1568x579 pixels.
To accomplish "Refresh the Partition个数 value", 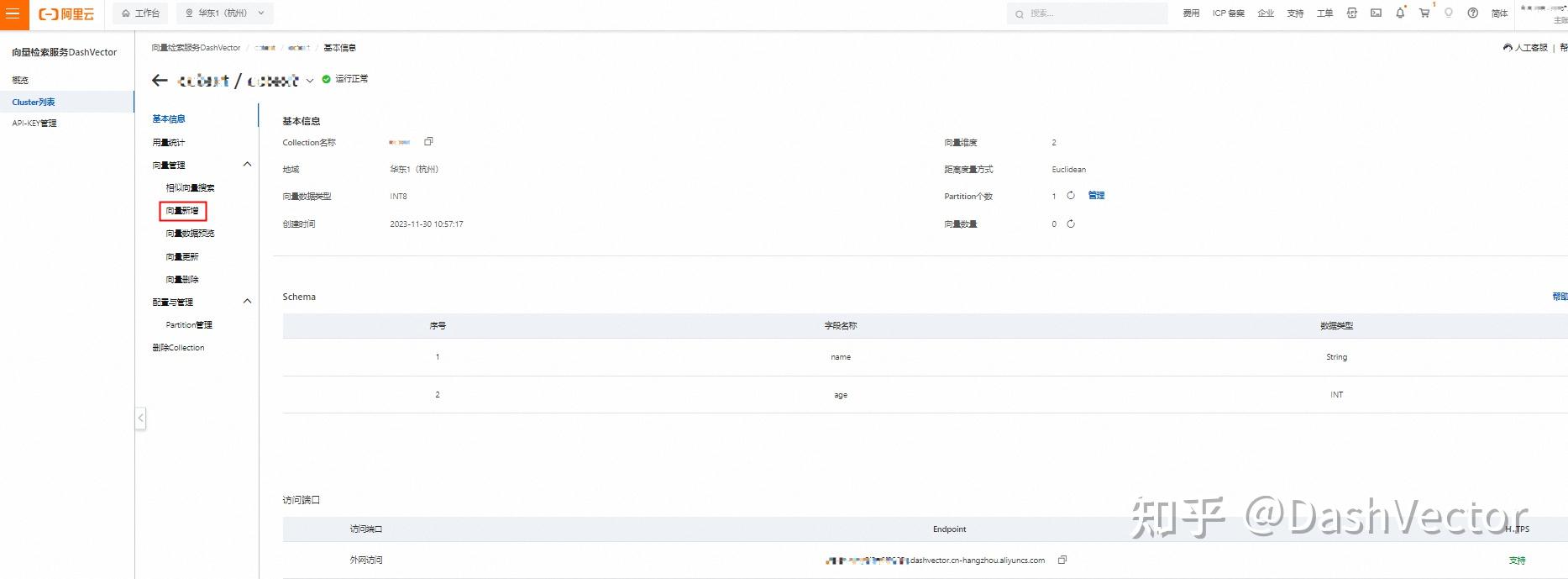I will [1071, 195].
